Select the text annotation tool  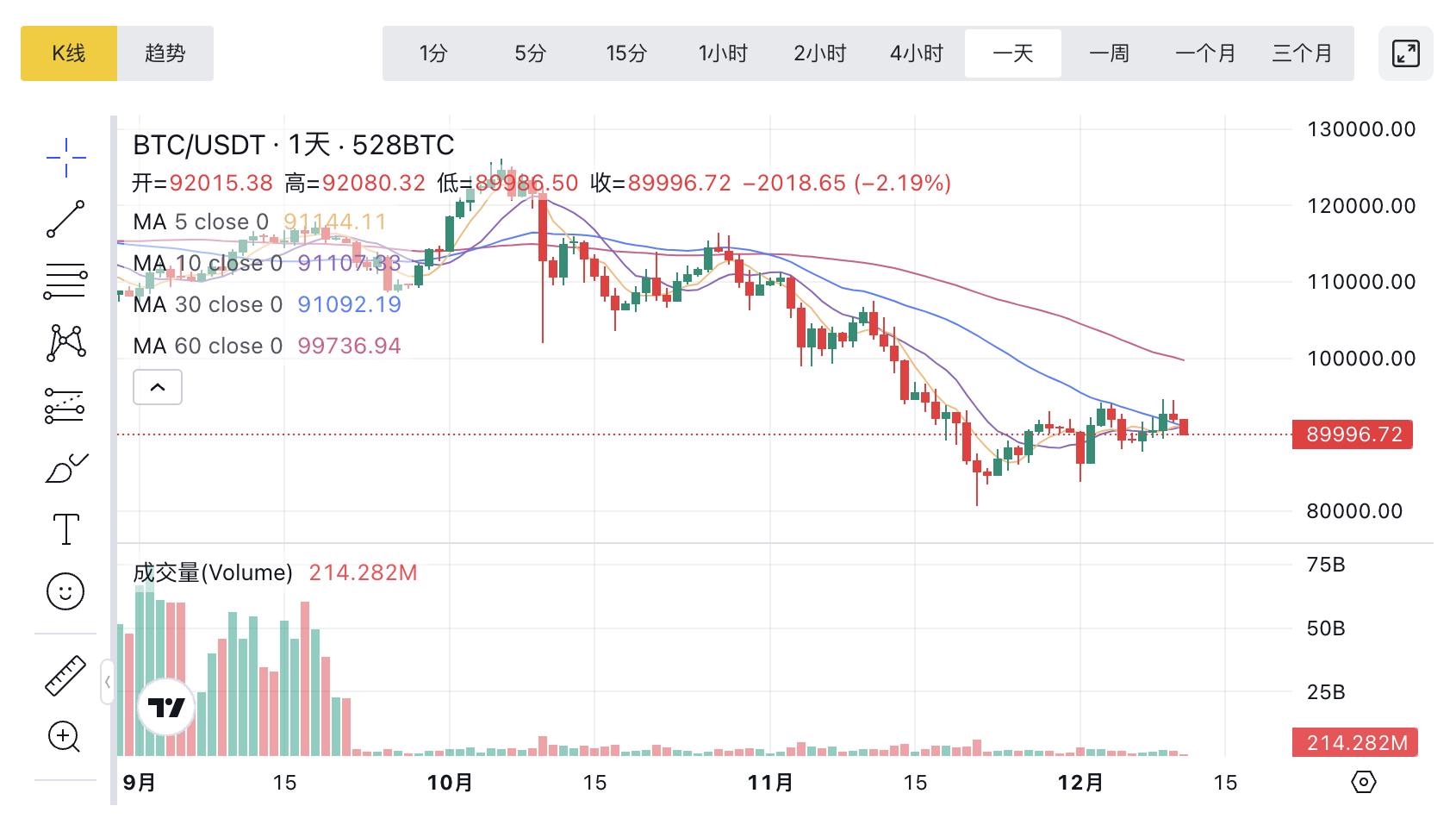pyautogui.click(x=65, y=529)
